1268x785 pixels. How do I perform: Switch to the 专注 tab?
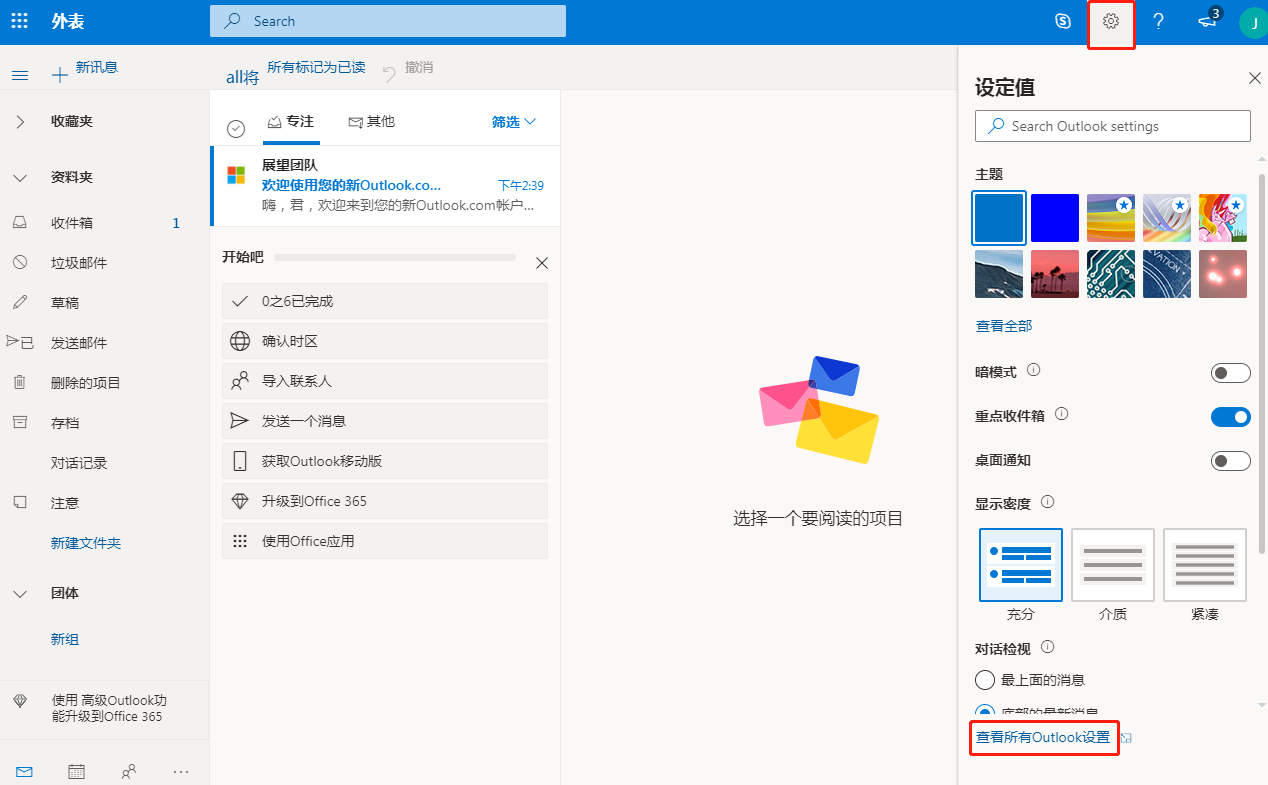pyautogui.click(x=290, y=121)
